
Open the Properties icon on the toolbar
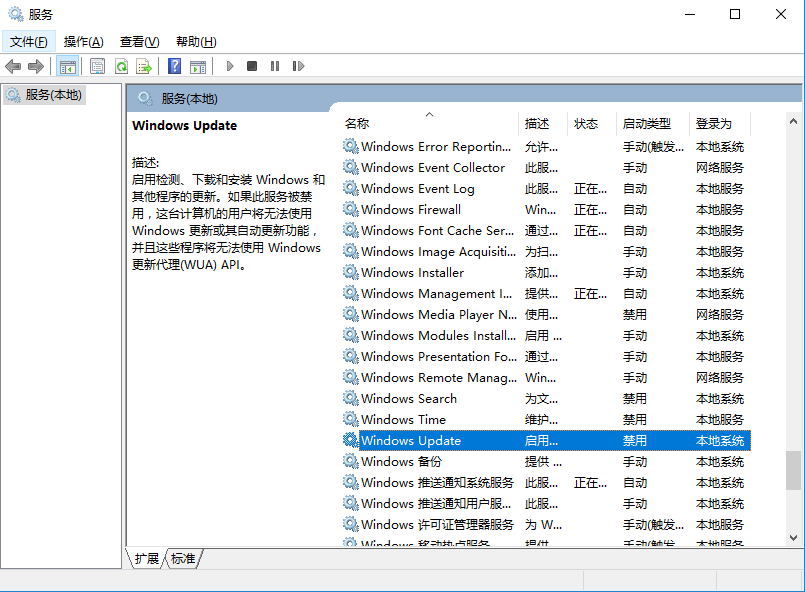[x=95, y=66]
